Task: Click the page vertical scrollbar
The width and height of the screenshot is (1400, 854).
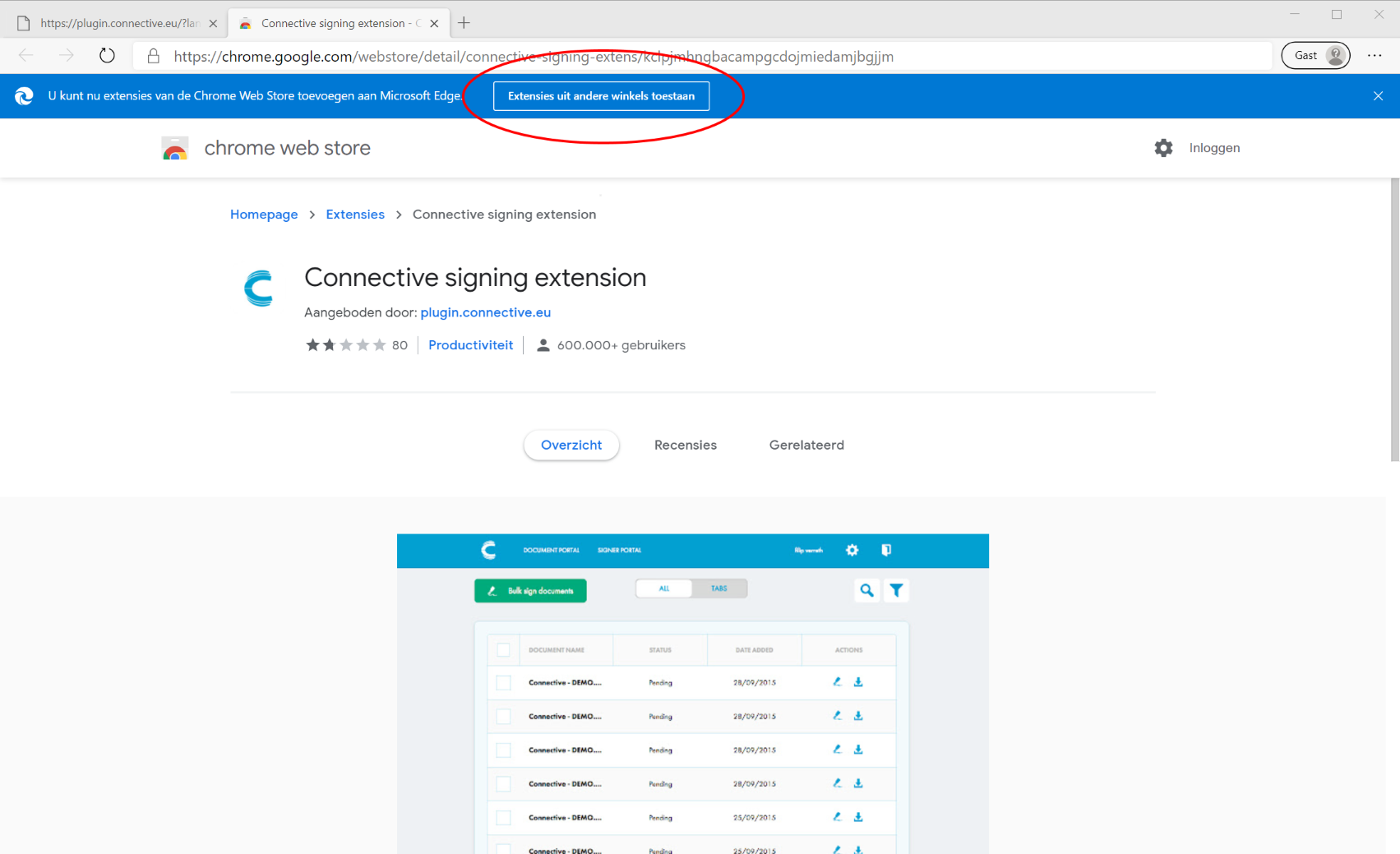Action: pyautogui.click(x=1394, y=321)
